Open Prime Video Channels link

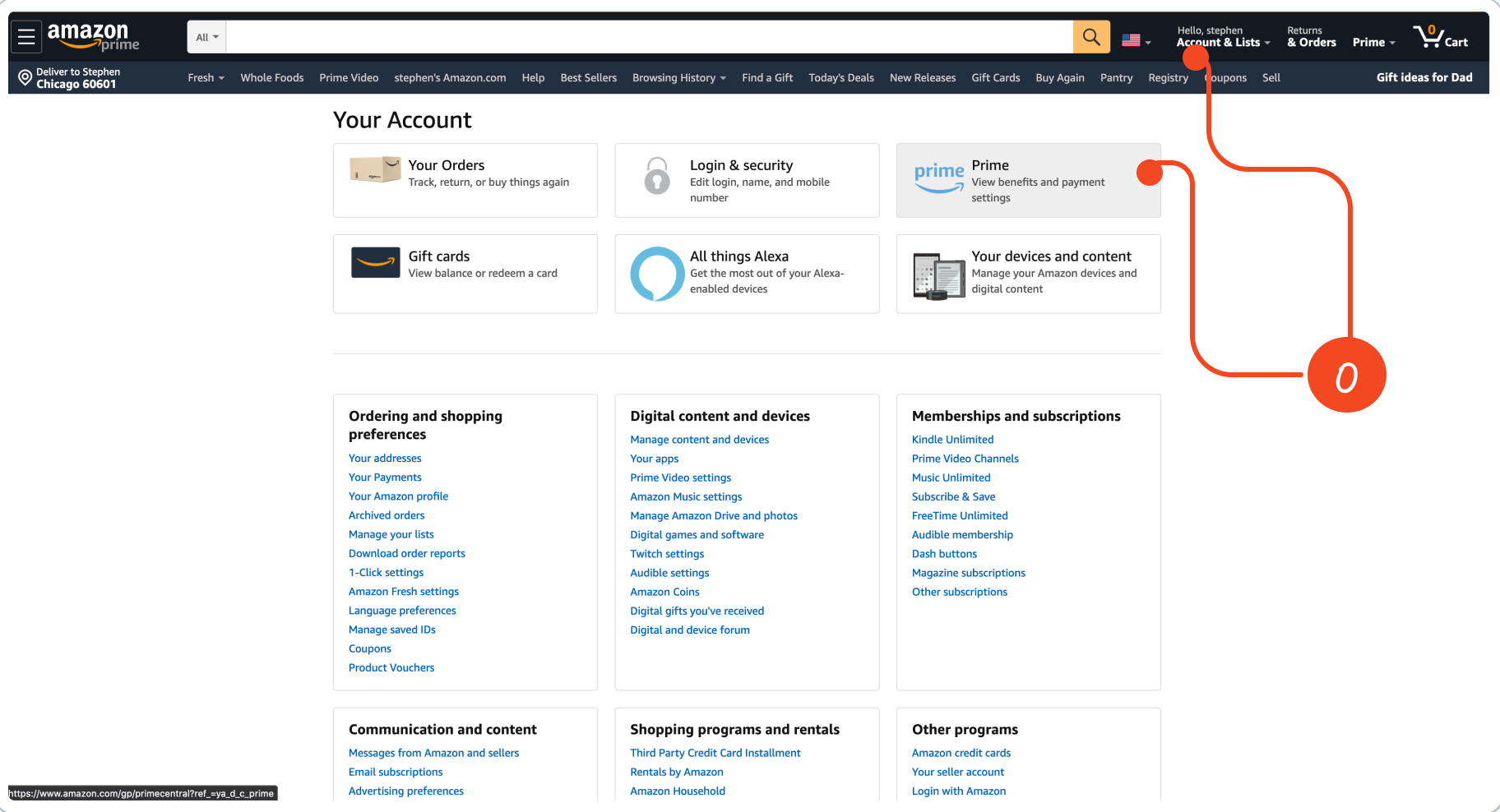click(965, 459)
